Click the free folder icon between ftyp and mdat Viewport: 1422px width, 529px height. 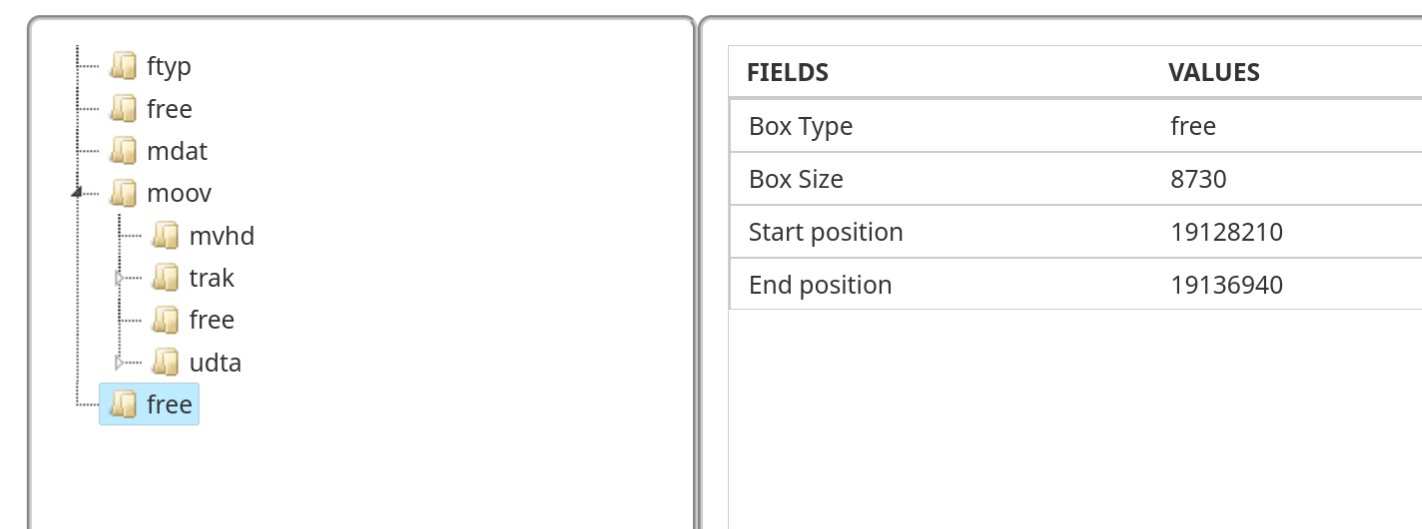(x=123, y=109)
